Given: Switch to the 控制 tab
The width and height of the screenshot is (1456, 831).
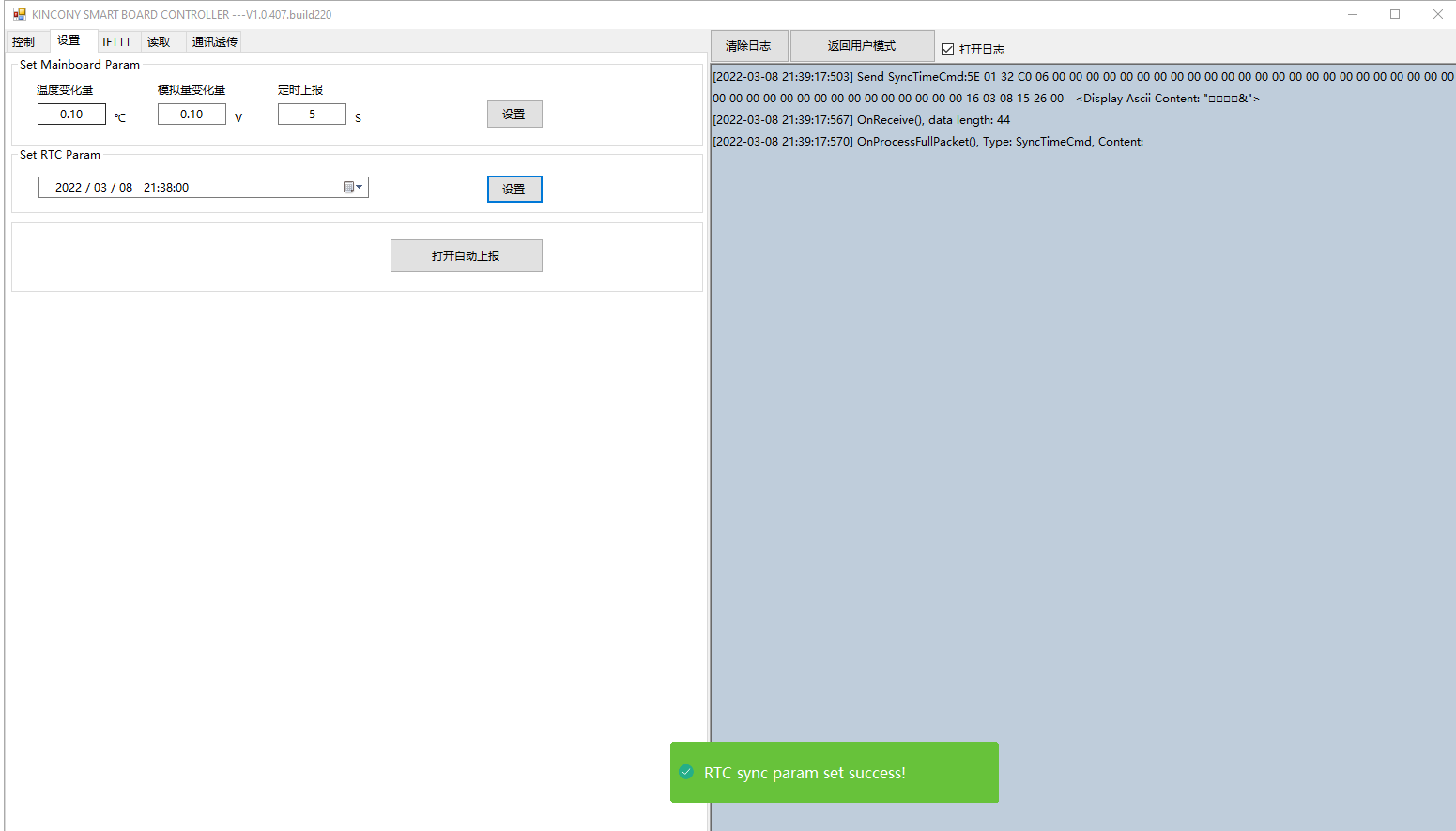Looking at the screenshot, I should pyautogui.click(x=24, y=42).
